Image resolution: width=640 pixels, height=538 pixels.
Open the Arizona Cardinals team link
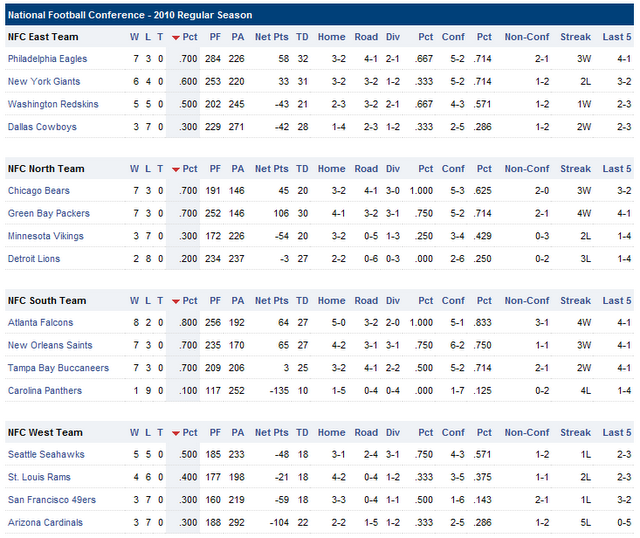[45, 522]
